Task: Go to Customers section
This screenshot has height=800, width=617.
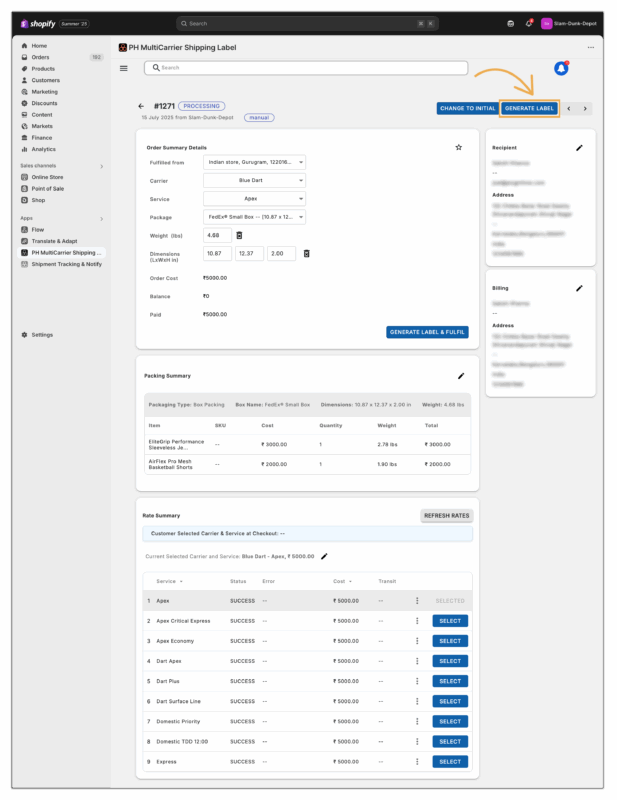Action: click(x=45, y=80)
